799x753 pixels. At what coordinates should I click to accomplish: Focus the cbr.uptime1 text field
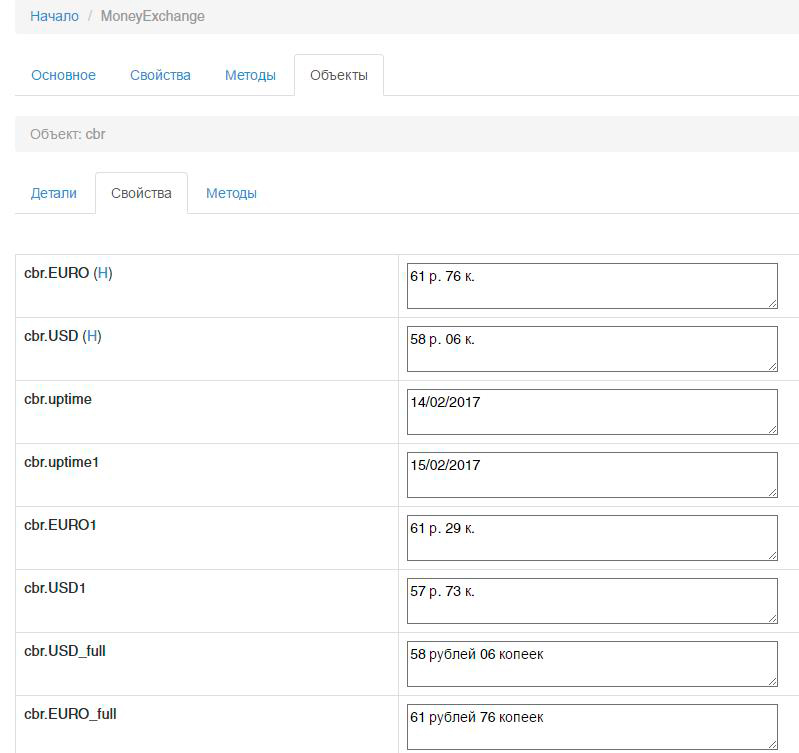pyautogui.click(x=591, y=475)
